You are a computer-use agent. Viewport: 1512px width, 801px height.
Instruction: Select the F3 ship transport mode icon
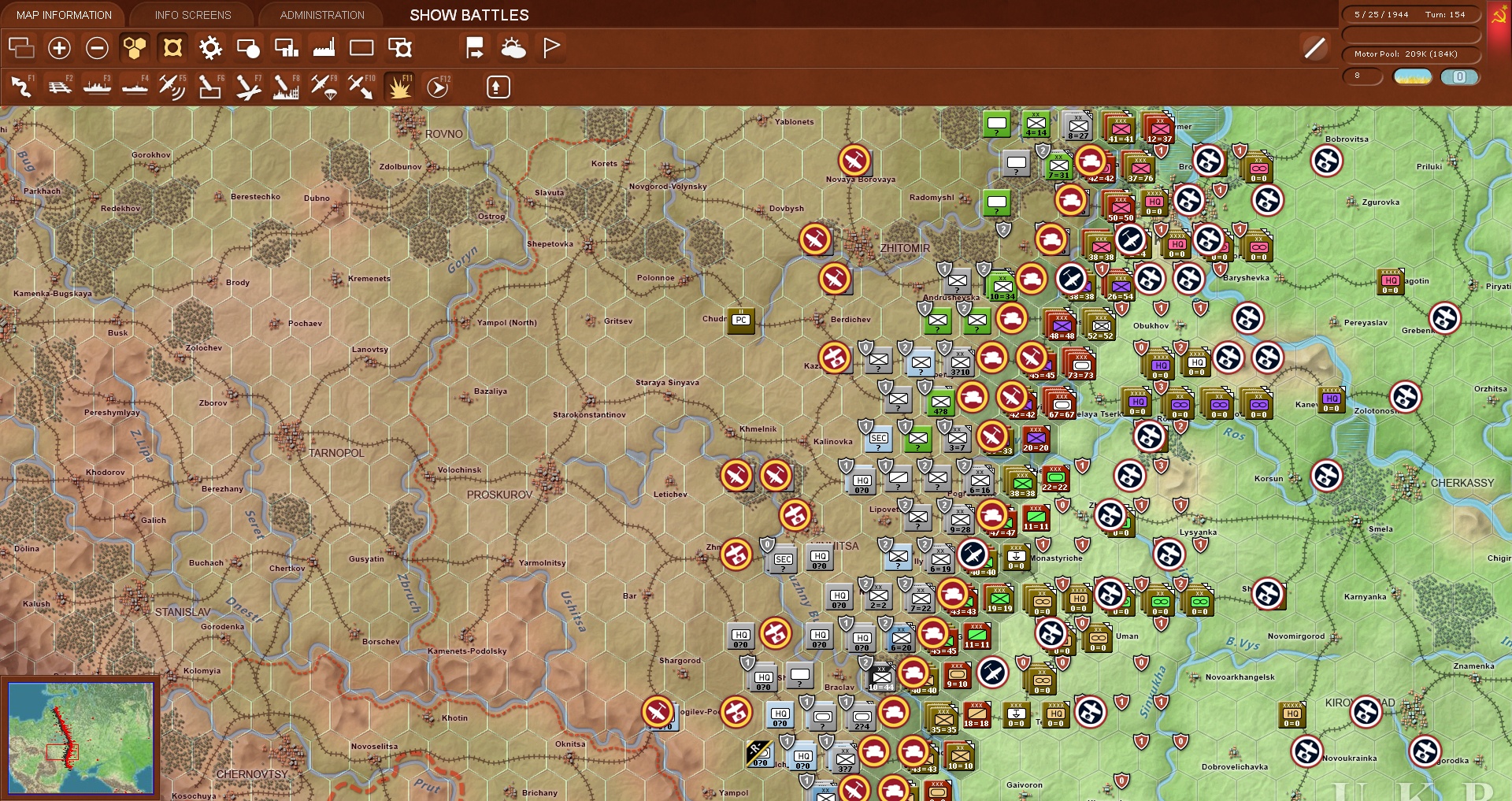(x=98, y=87)
